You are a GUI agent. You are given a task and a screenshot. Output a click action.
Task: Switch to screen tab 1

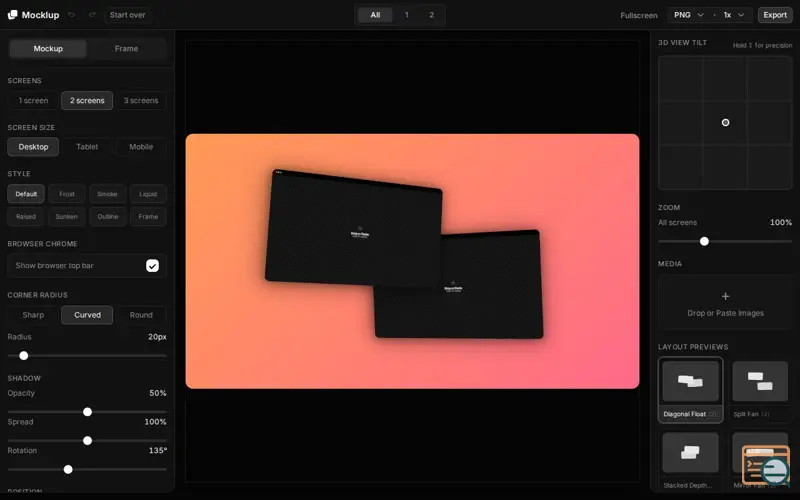[x=407, y=15]
